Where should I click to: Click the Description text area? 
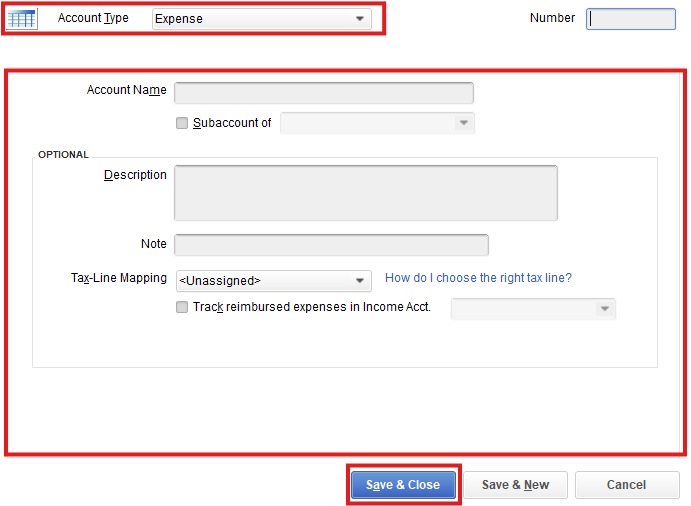click(x=365, y=192)
